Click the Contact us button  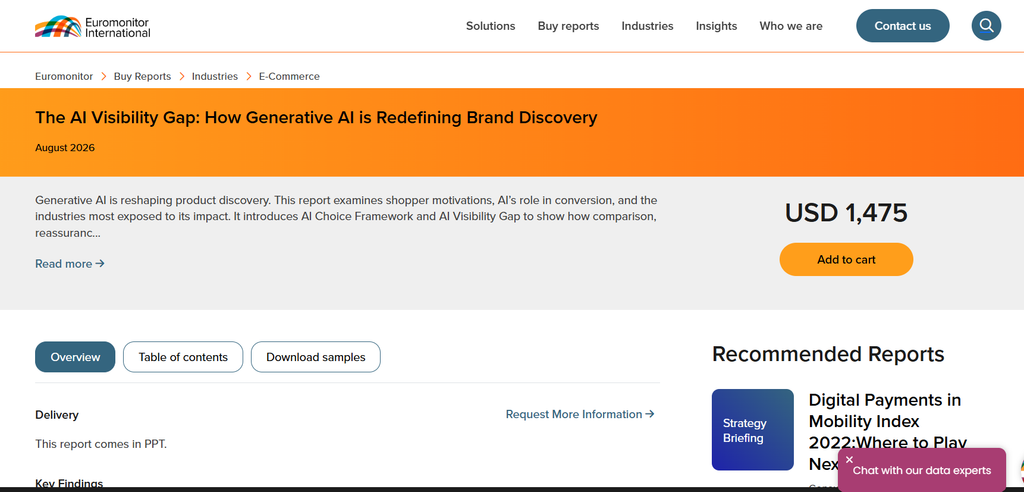pyautogui.click(x=903, y=26)
